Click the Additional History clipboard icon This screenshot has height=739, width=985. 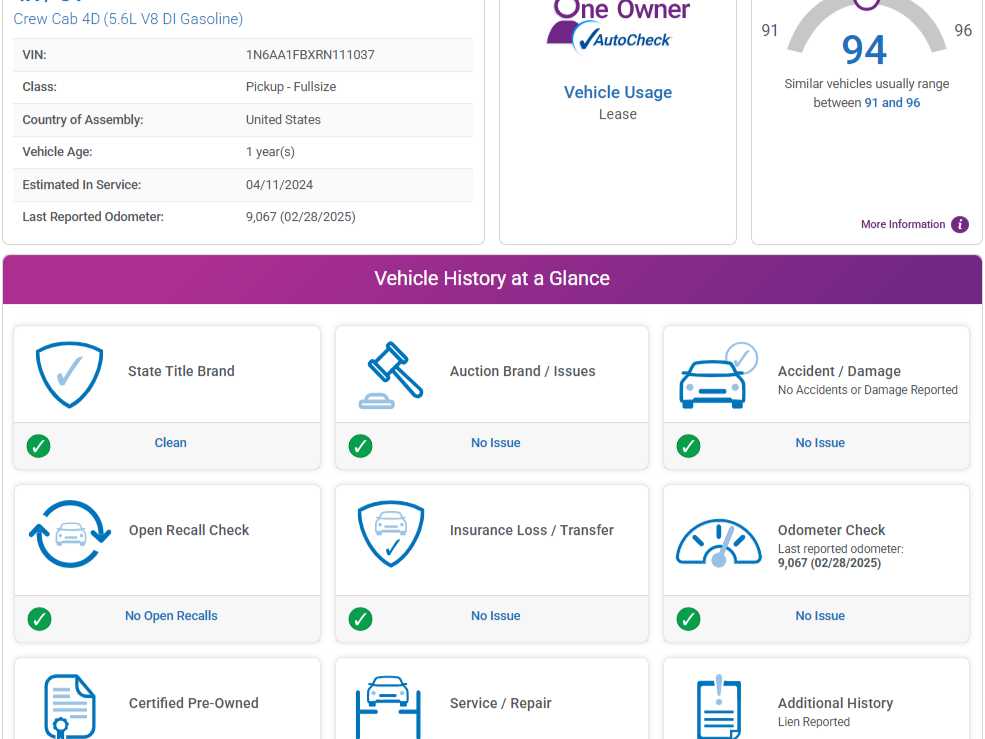coord(718,706)
